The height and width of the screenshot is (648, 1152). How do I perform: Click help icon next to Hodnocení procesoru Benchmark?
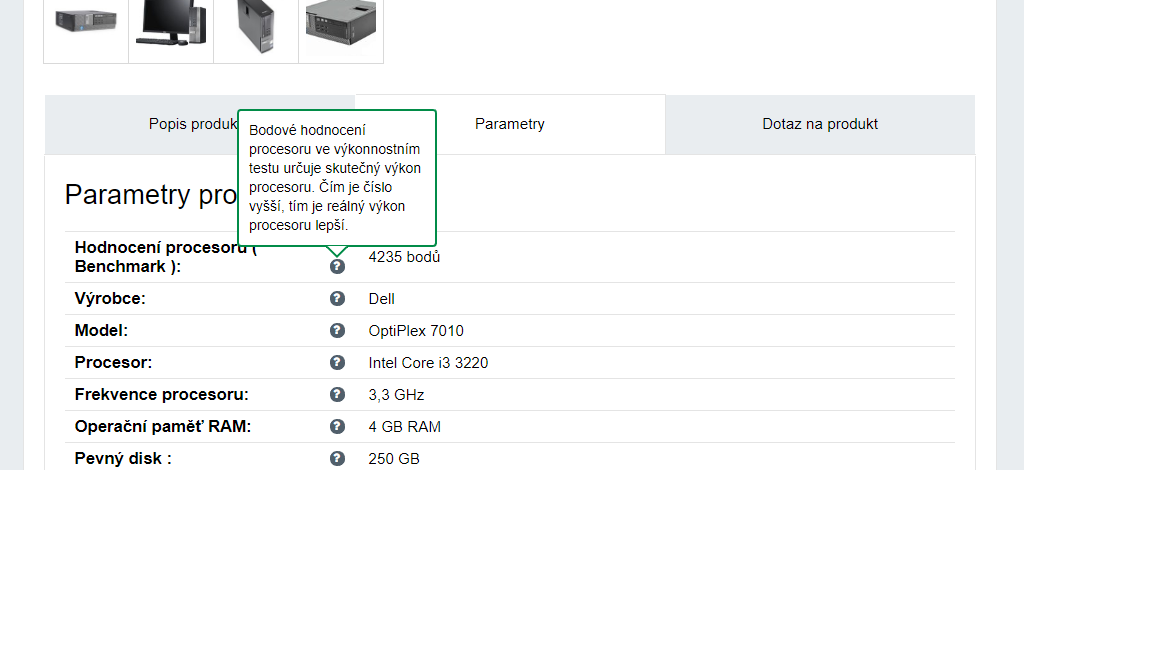point(337,267)
